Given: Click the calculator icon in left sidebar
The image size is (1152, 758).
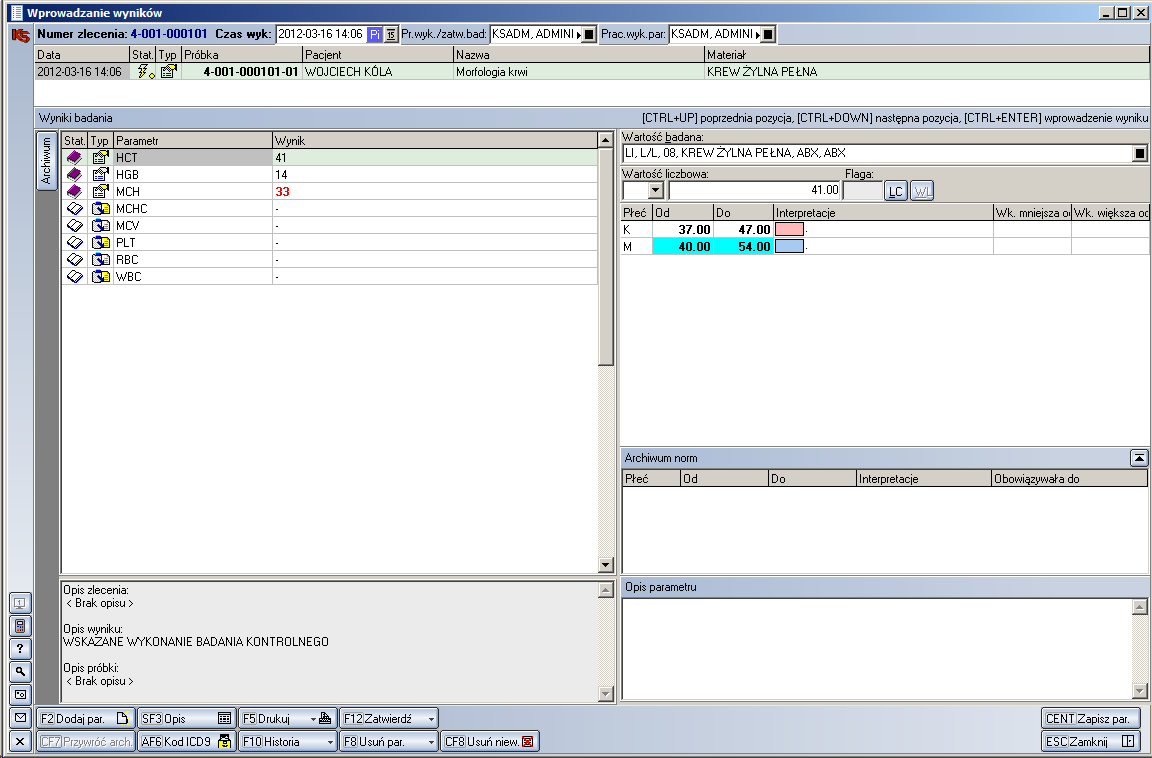Looking at the screenshot, I should (19, 626).
